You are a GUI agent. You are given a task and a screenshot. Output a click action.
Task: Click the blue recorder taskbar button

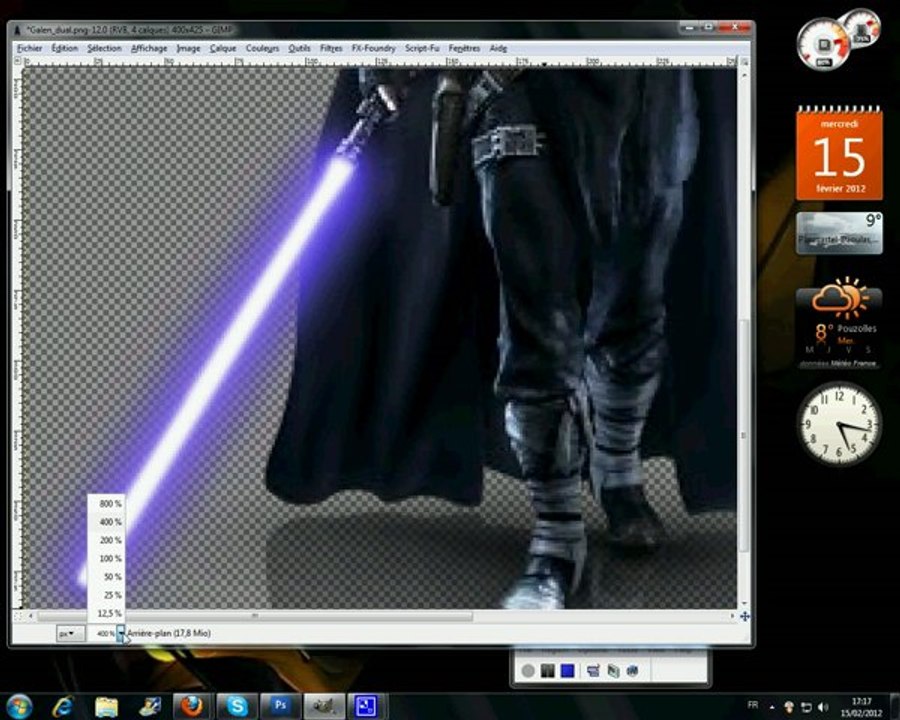(367, 706)
